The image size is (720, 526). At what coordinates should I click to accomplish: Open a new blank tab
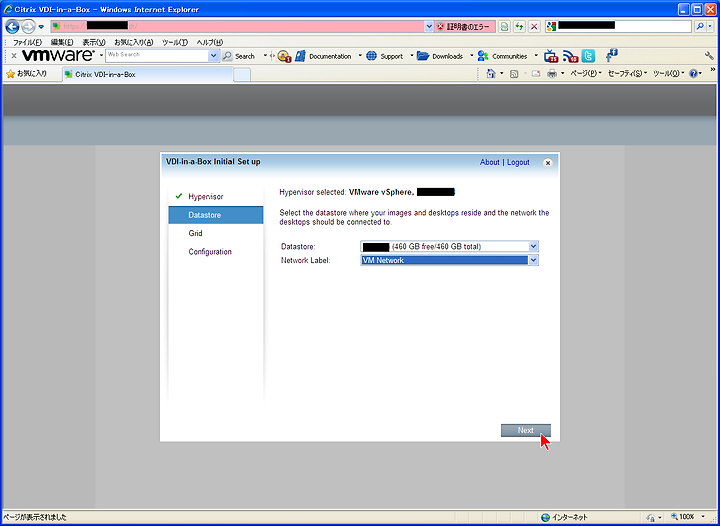click(242, 75)
